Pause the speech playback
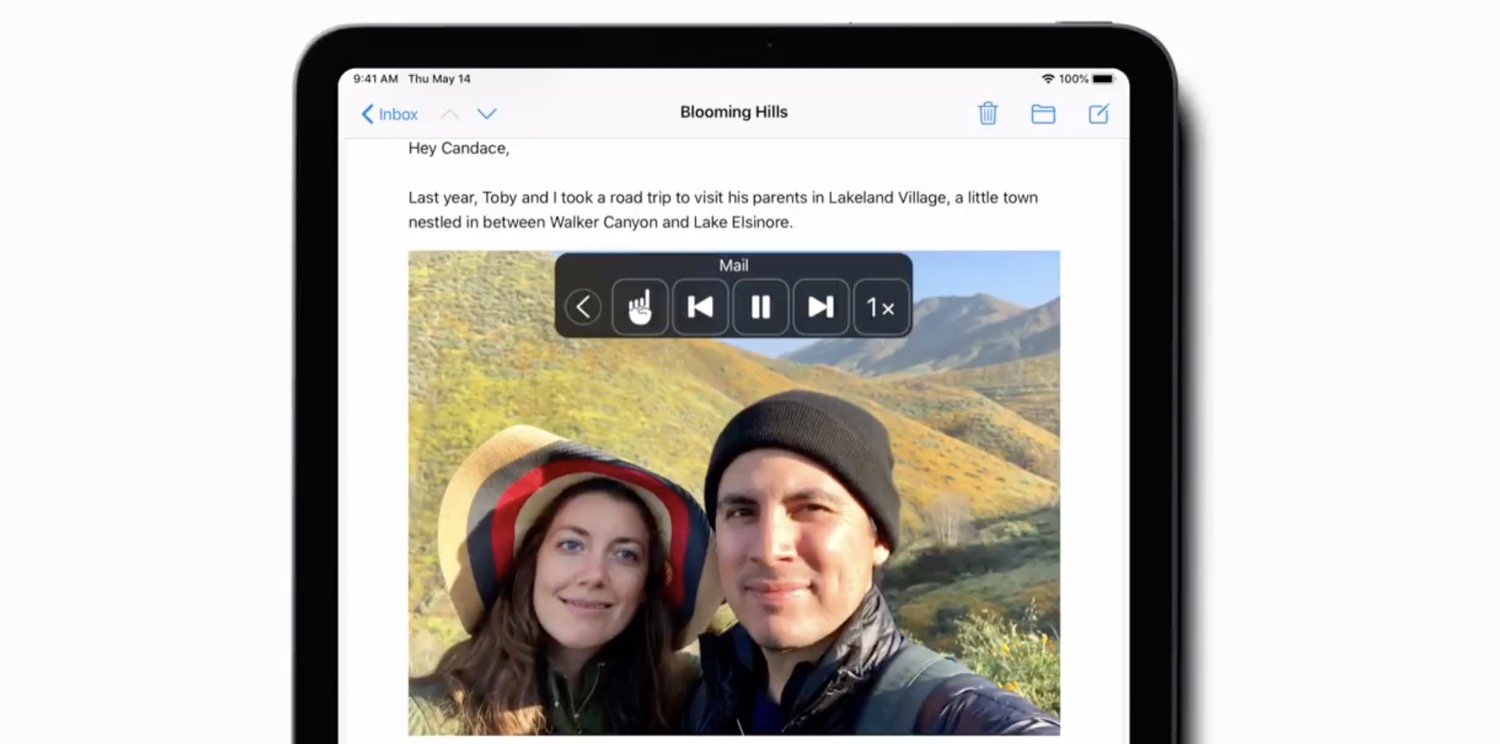Screen dimensions: 1500x744 coord(761,307)
